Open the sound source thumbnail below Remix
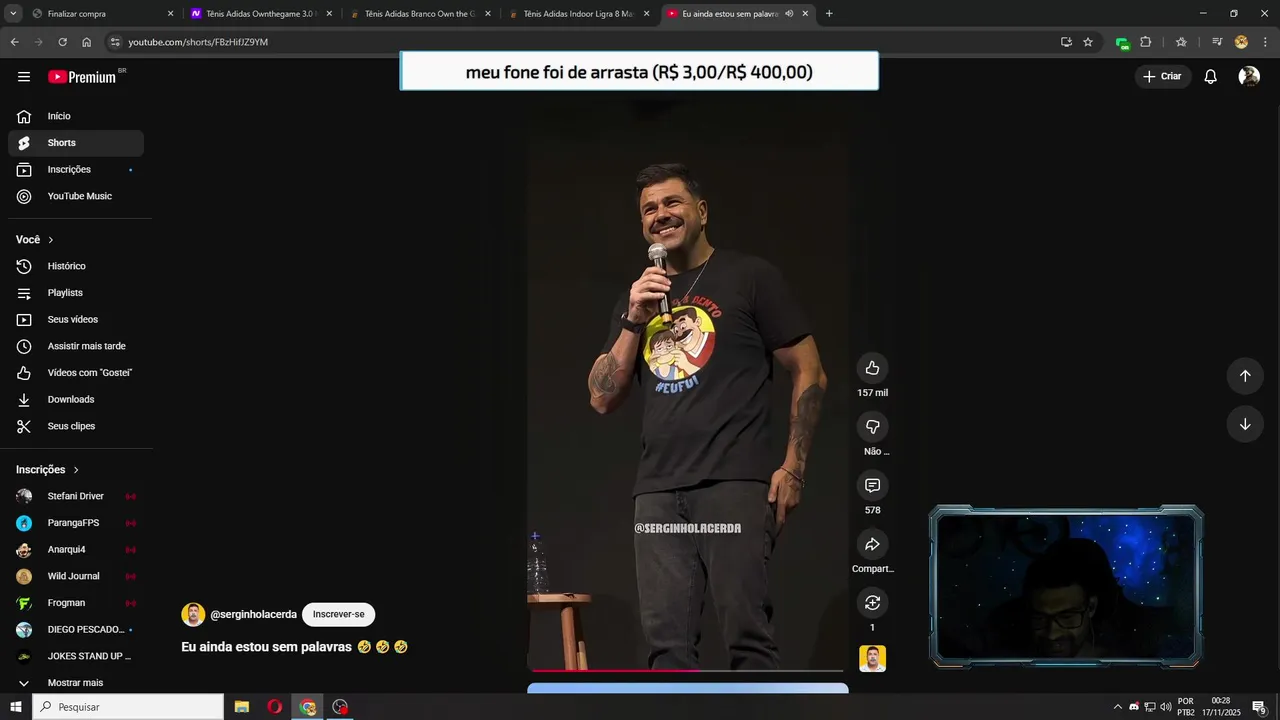Viewport: 1280px width, 720px height. click(872, 659)
